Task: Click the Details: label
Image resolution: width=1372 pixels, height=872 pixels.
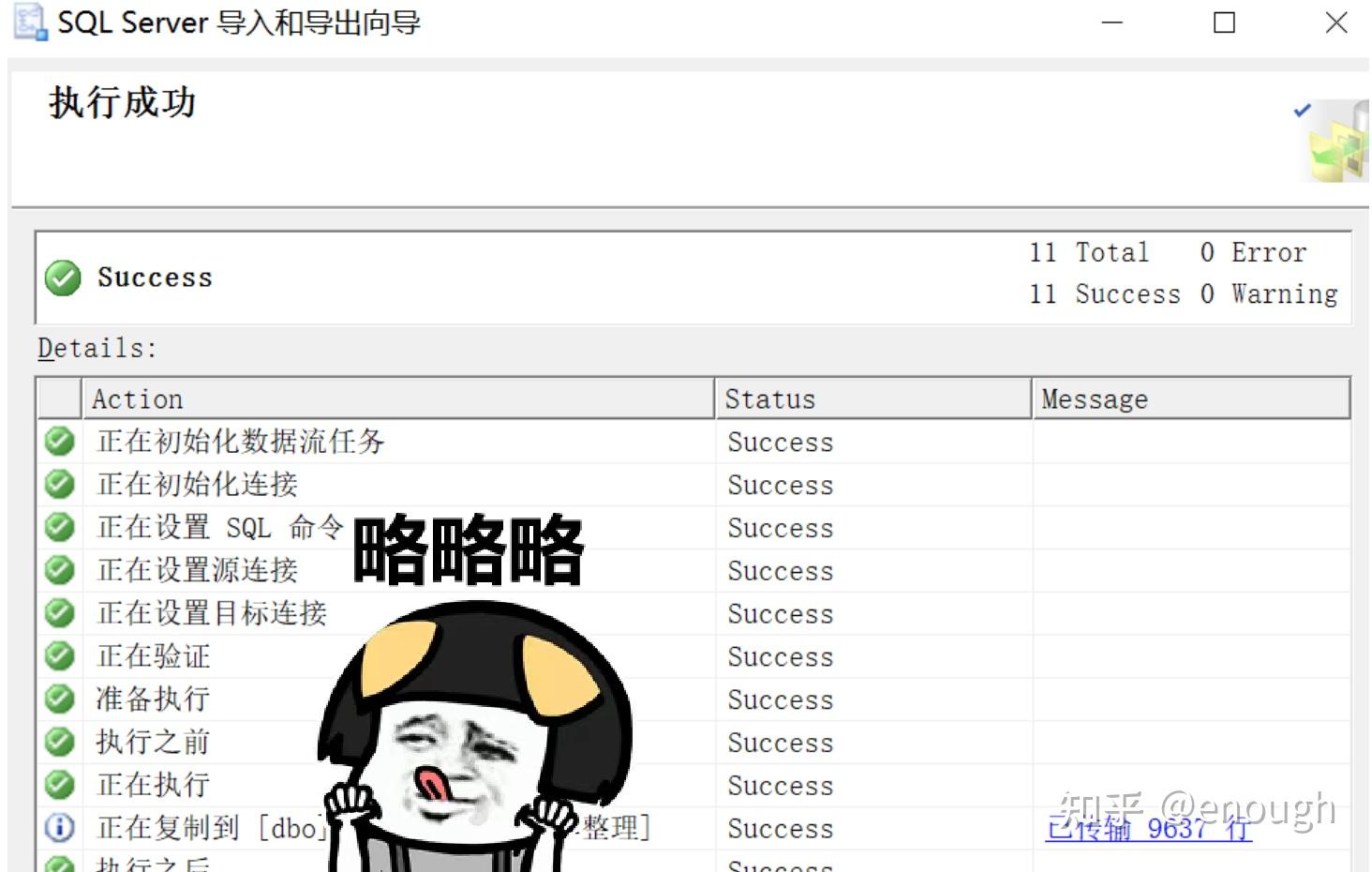Action: pos(97,349)
